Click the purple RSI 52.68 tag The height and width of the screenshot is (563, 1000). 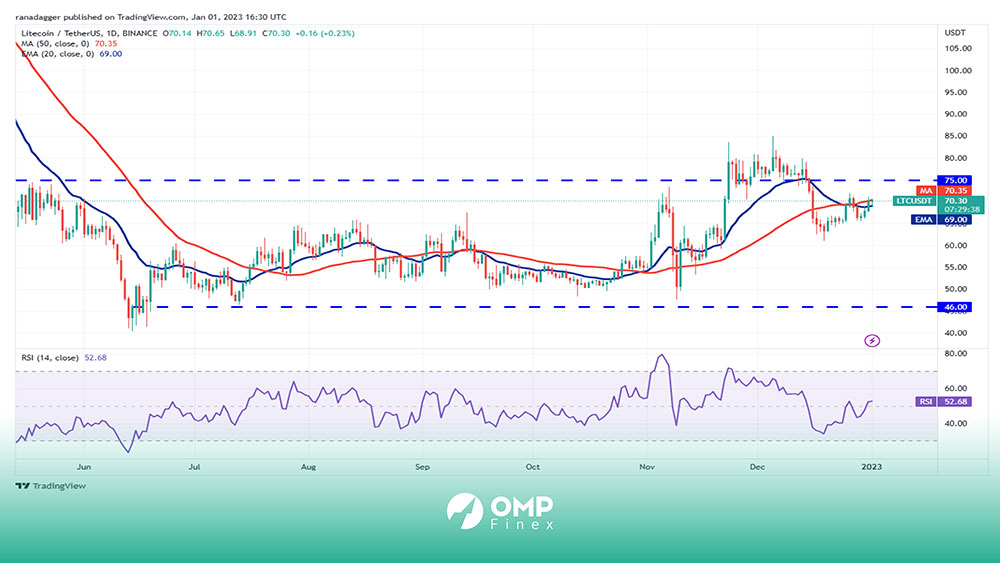[944, 402]
